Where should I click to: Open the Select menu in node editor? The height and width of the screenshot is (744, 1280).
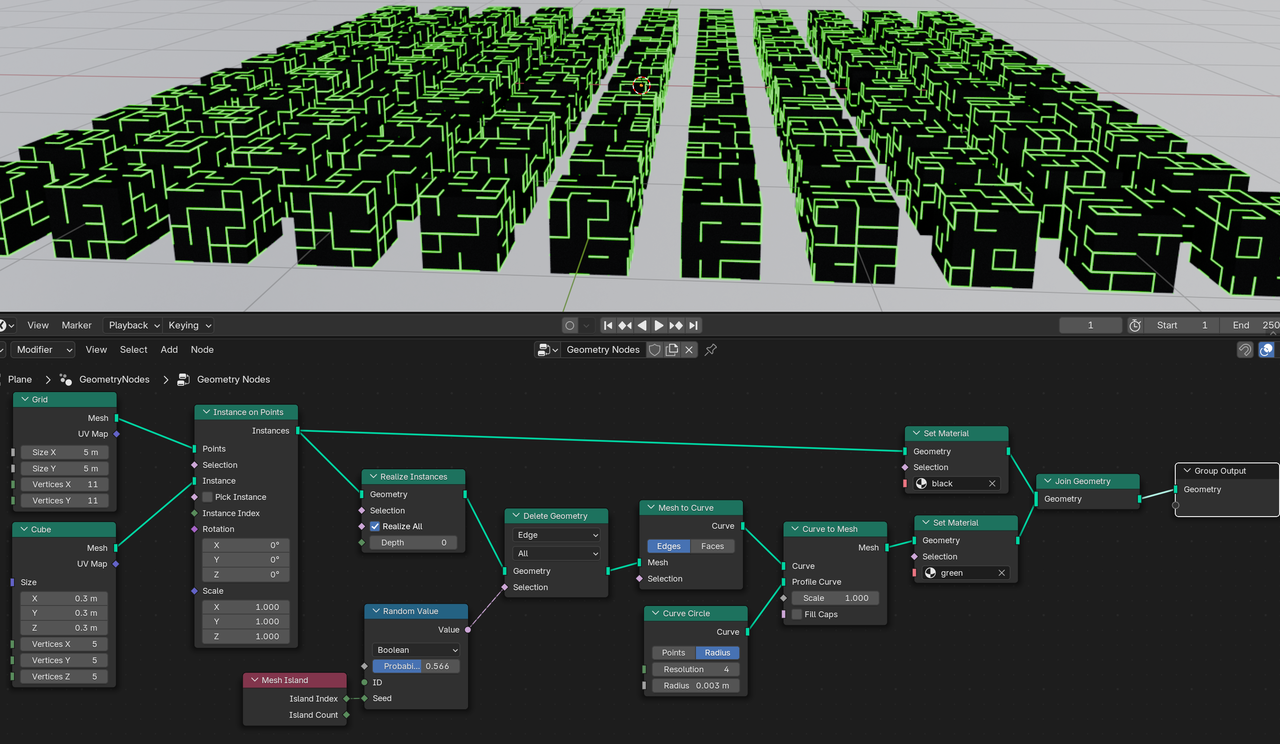pos(134,350)
